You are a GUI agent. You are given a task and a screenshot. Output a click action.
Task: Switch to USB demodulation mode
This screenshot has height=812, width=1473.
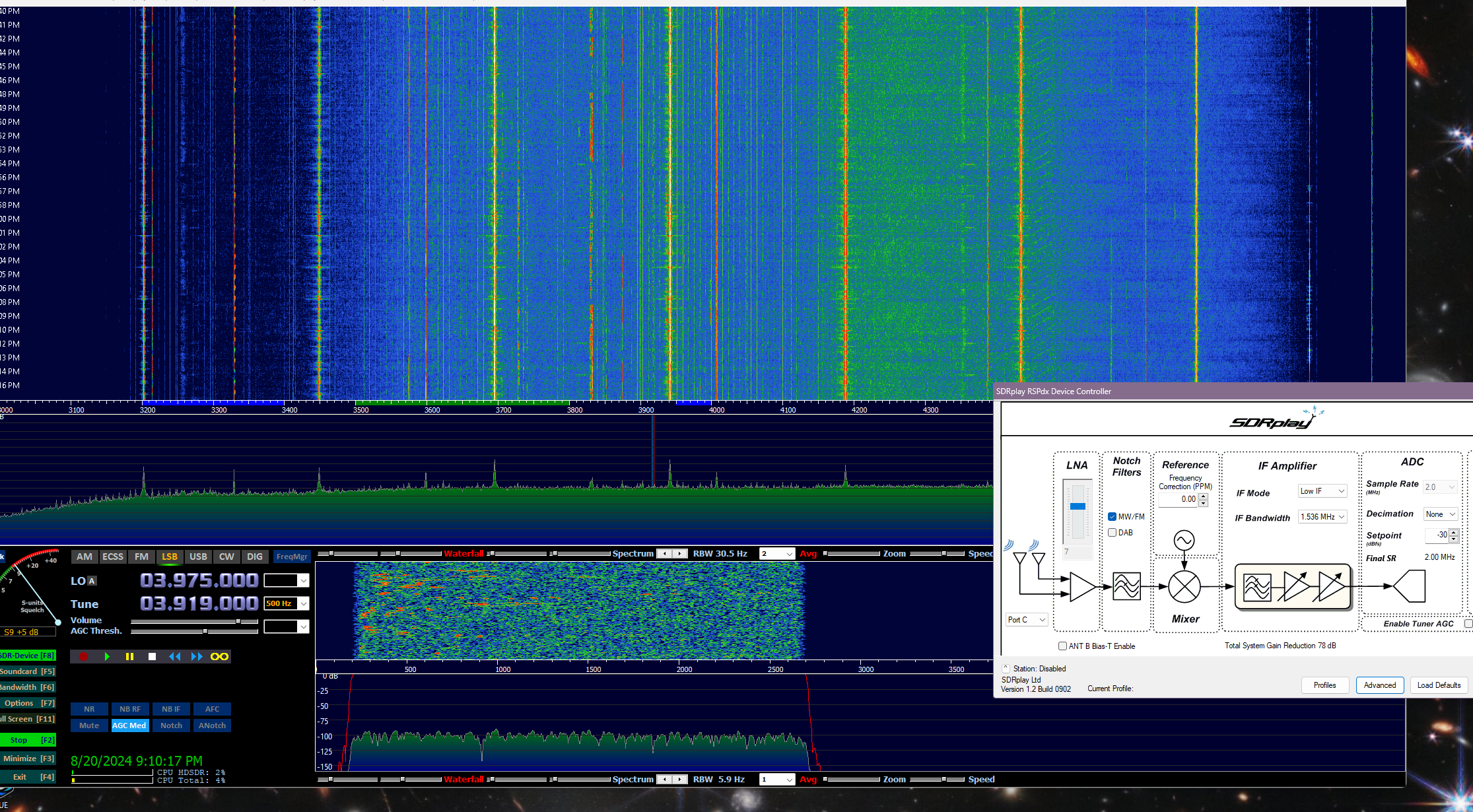[198, 557]
